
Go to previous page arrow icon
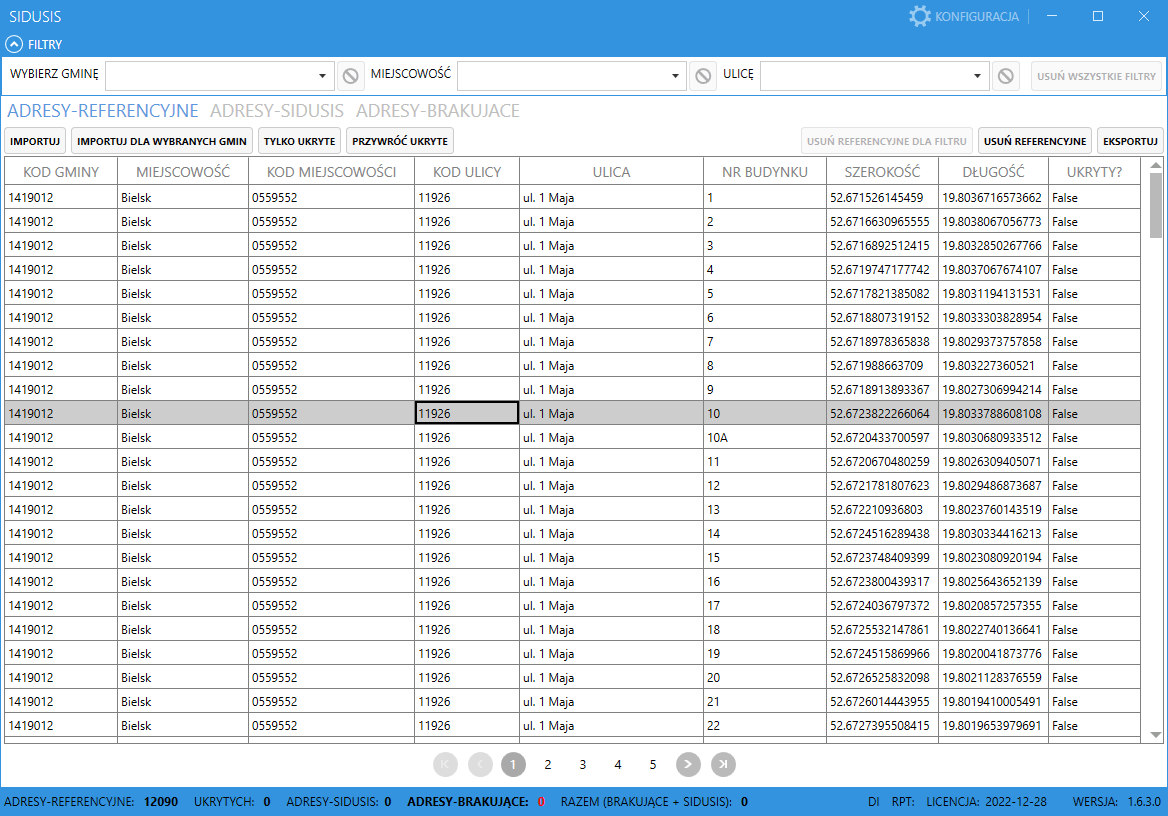481,764
